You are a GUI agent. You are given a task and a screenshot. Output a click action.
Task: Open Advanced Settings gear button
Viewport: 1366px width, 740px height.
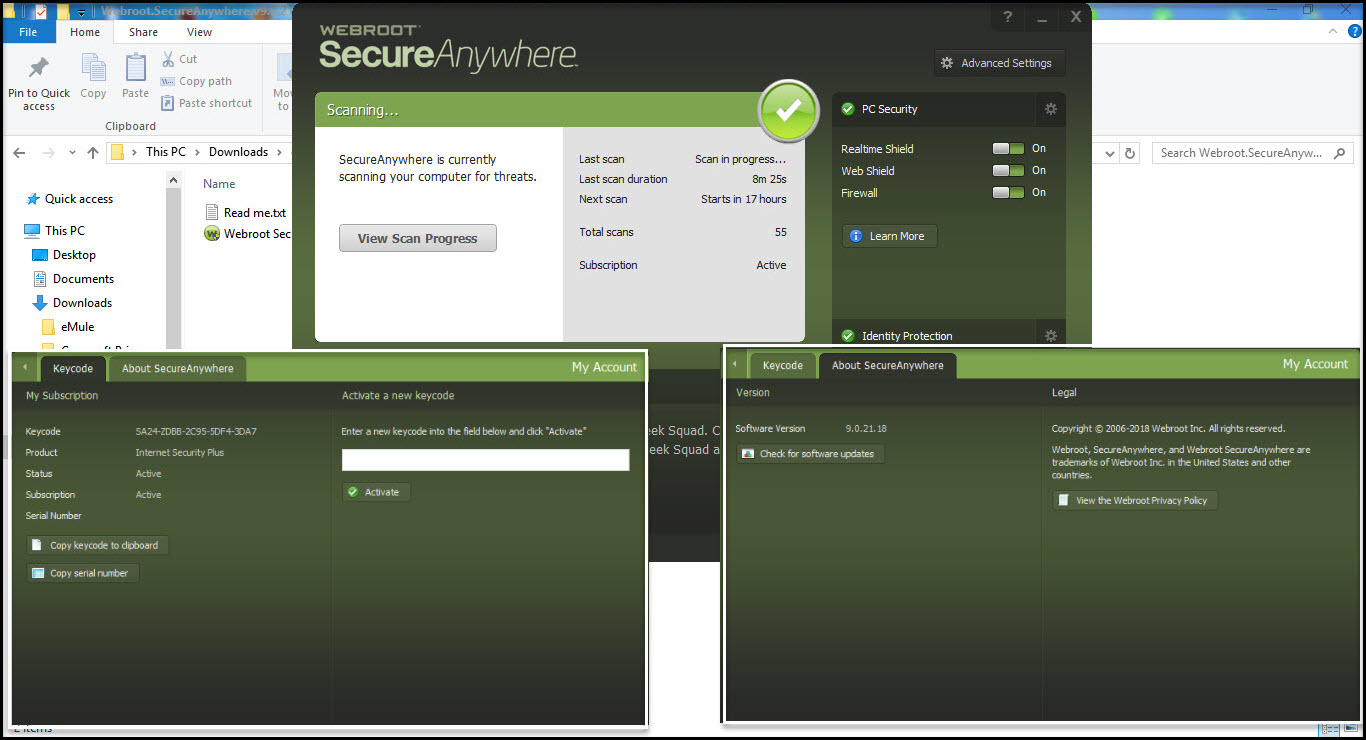[x=999, y=63]
